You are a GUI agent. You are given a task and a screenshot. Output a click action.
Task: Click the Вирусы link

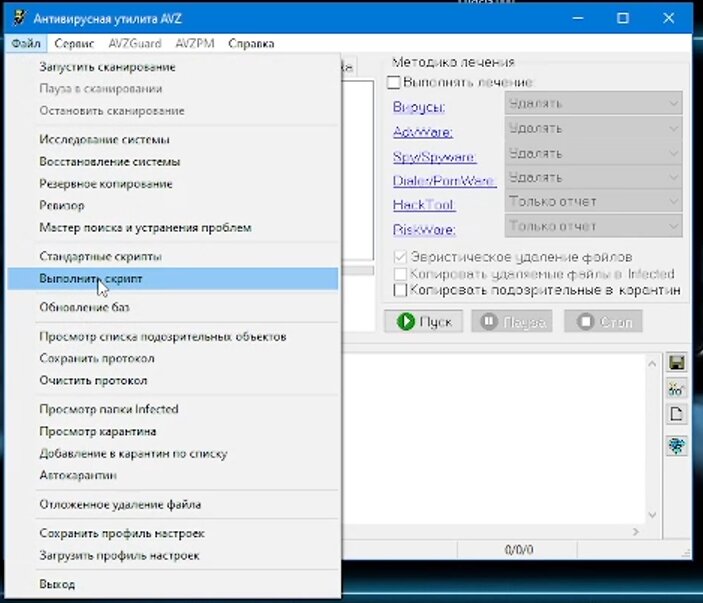click(x=419, y=107)
